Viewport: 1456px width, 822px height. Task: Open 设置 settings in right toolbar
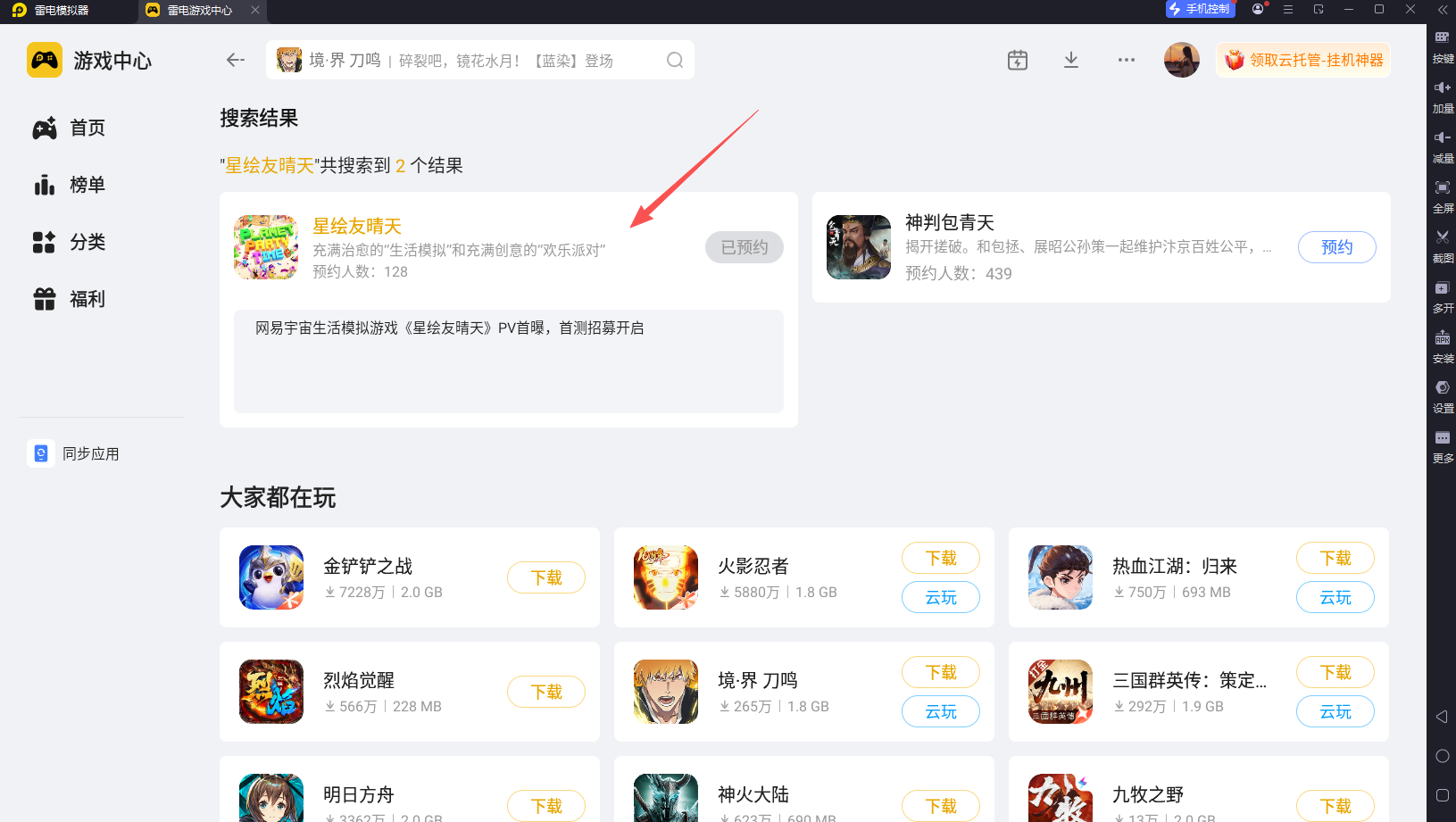click(1443, 397)
